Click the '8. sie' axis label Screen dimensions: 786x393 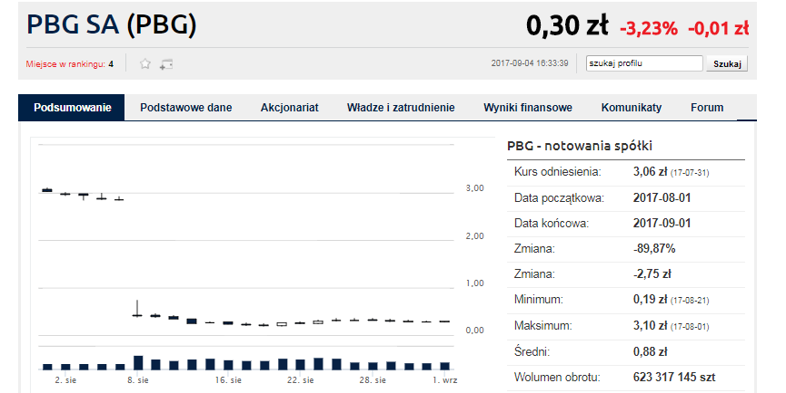[x=137, y=379]
